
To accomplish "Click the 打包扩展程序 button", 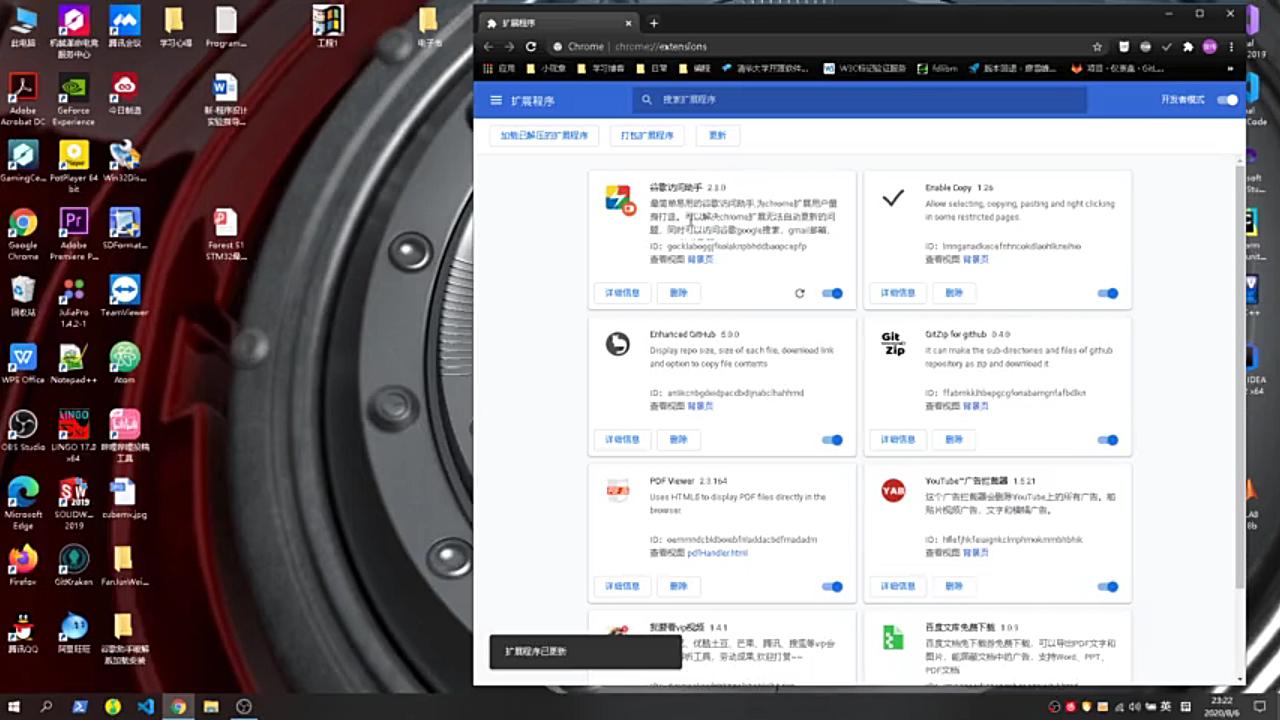I will (x=647, y=135).
